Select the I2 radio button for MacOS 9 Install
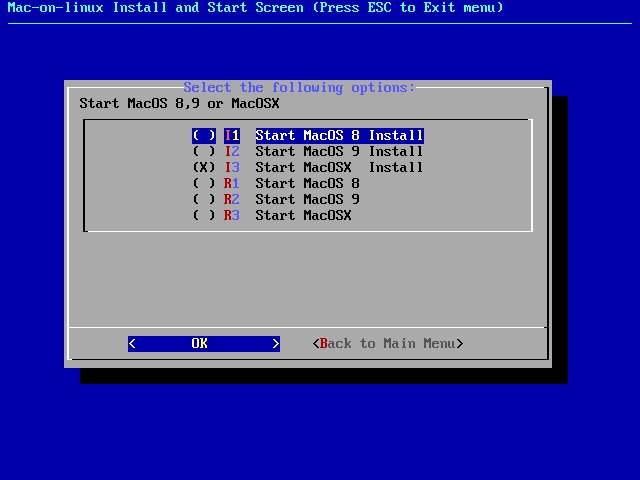The width and height of the screenshot is (640, 480). pos(204,151)
